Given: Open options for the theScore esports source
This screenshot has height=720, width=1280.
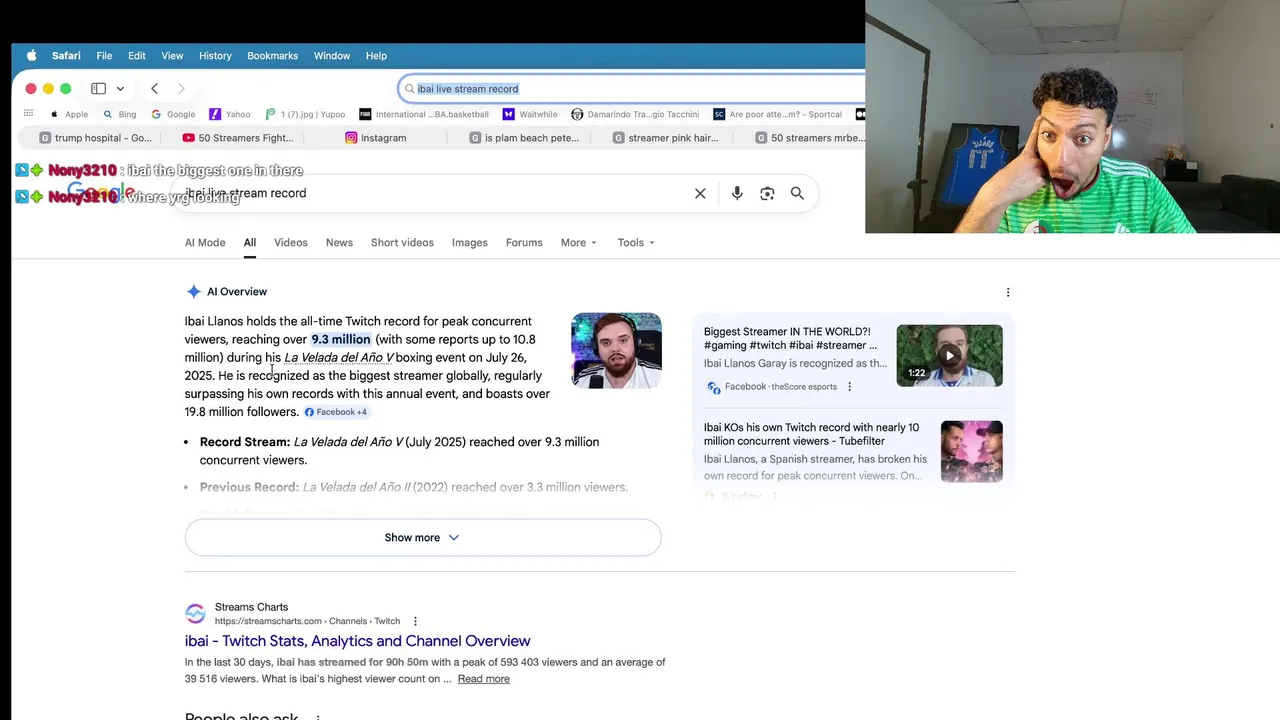Looking at the screenshot, I should (x=849, y=387).
